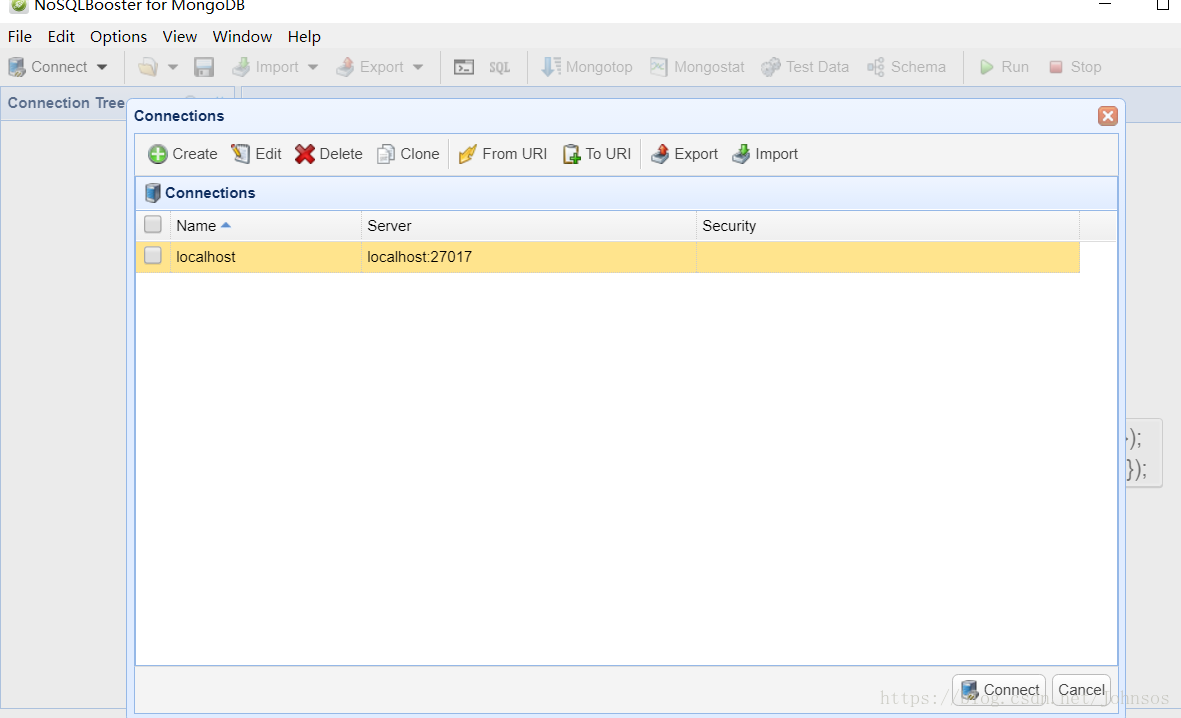
Task: Sort connections by Server column
Action: [528, 226]
